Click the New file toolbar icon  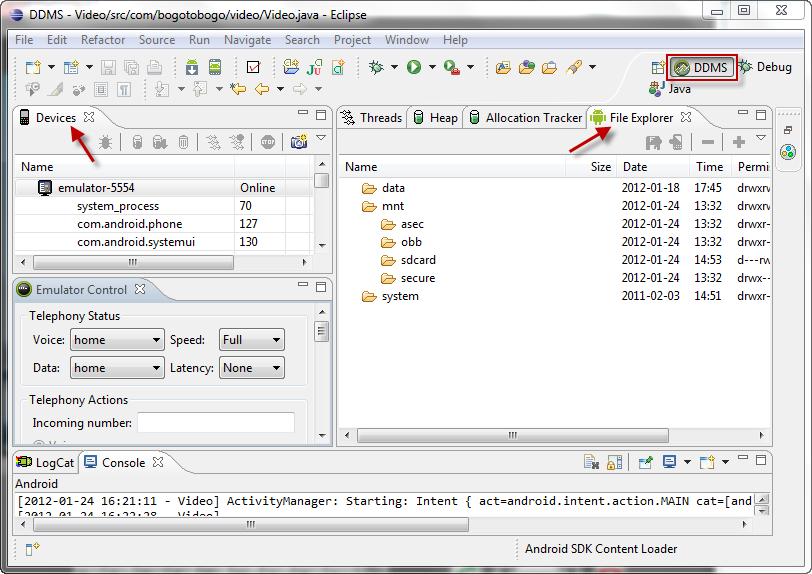(x=33, y=67)
